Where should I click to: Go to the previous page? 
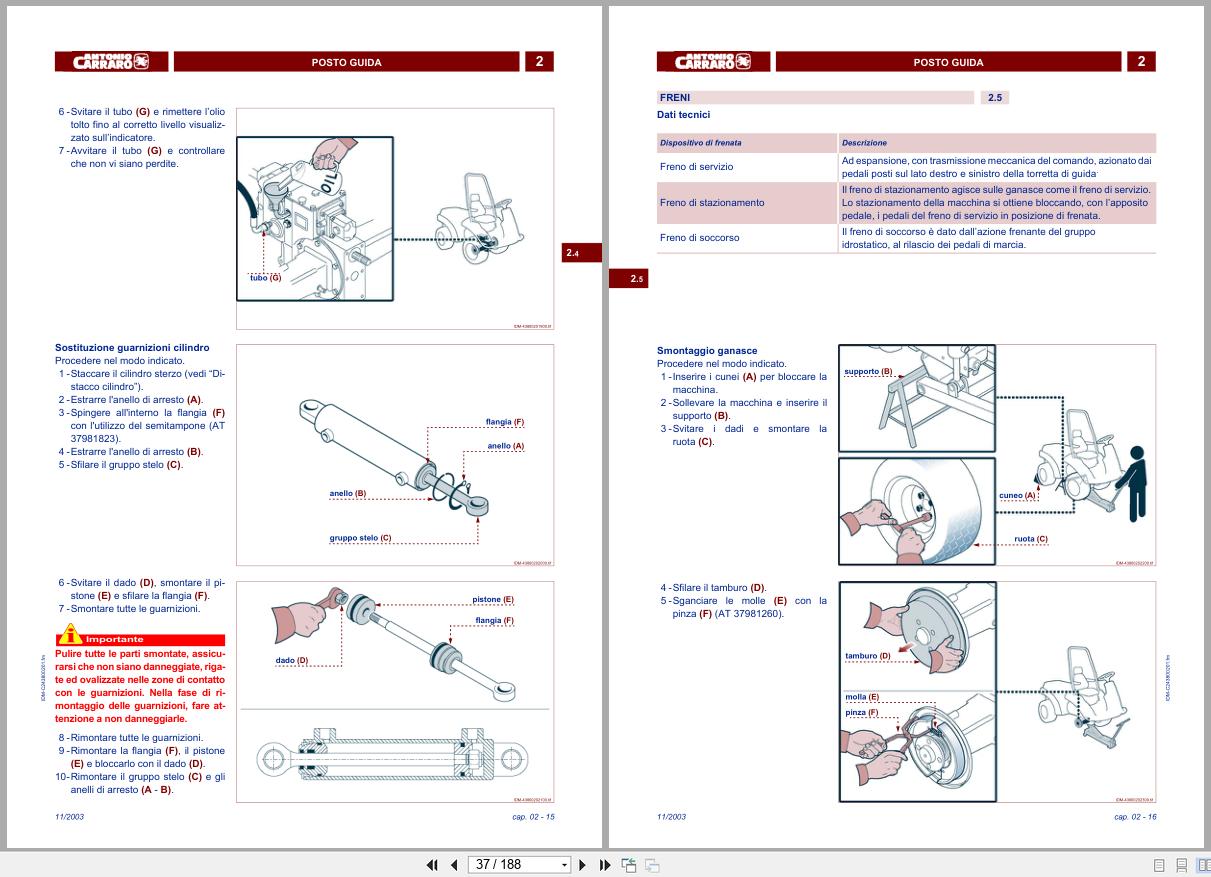tap(453, 865)
